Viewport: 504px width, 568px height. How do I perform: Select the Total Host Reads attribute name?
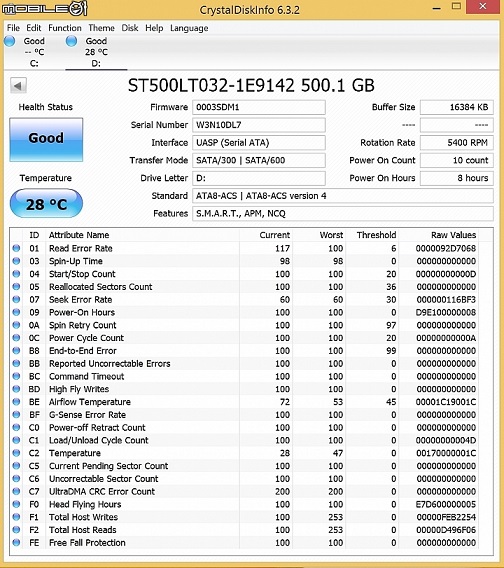(83, 530)
